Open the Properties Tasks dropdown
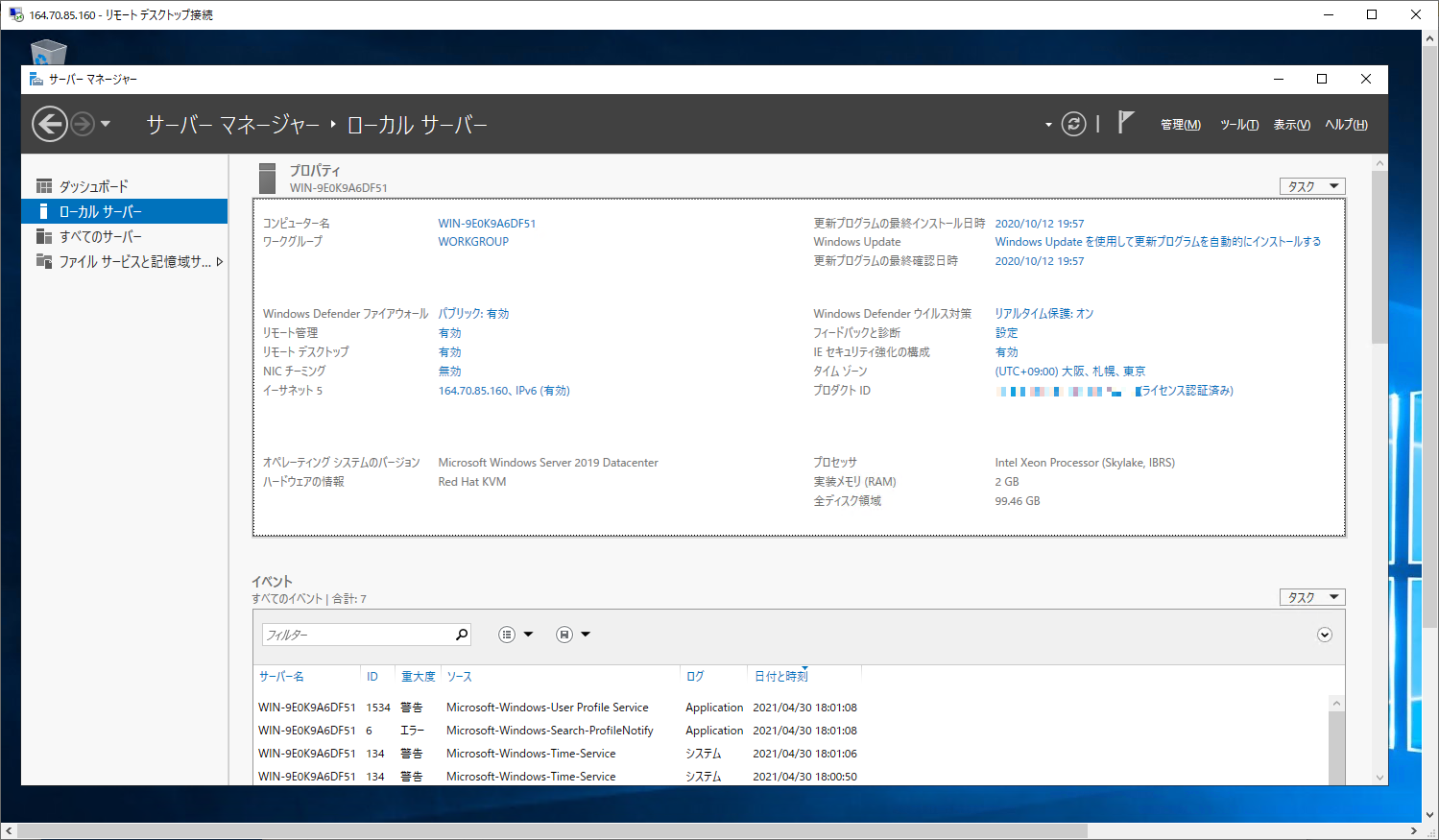1439x840 pixels. [x=1311, y=185]
